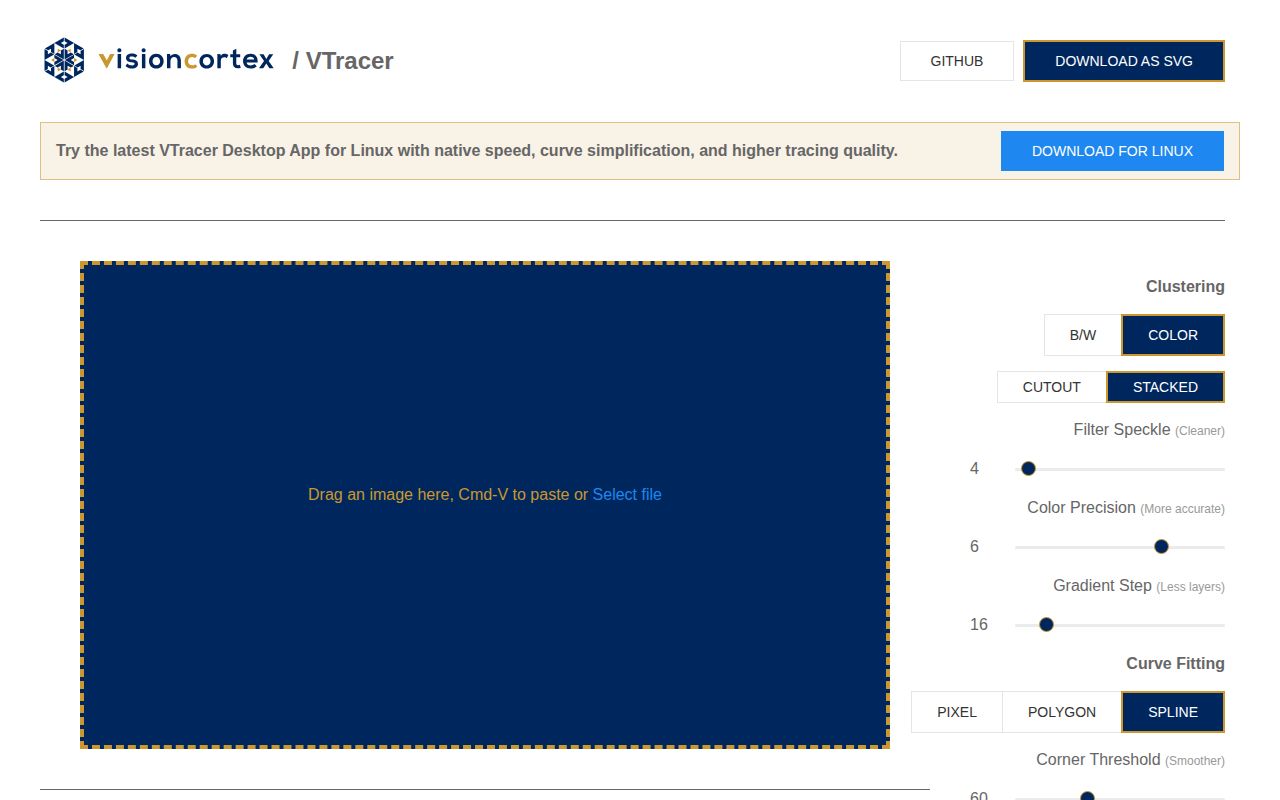Click the Filter Speckle value 4
The width and height of the screenshot is (1280, 800).
(974, 468)
